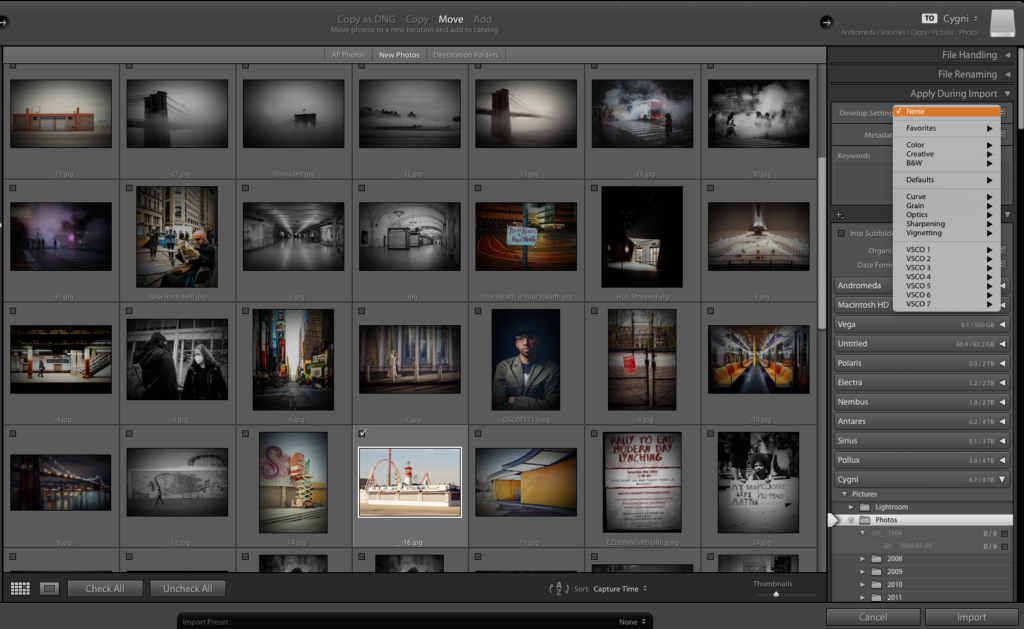The width and height of the screenshot is (1024, 629).
Task: Switch to the New Photos tab
Action: pyautogui.click(x=399, y=55)
